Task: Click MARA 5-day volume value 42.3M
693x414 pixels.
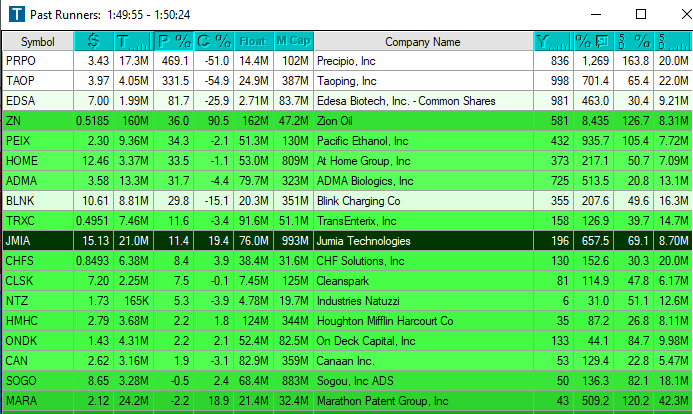Action: pyautogui.click(x=674, y=401)
